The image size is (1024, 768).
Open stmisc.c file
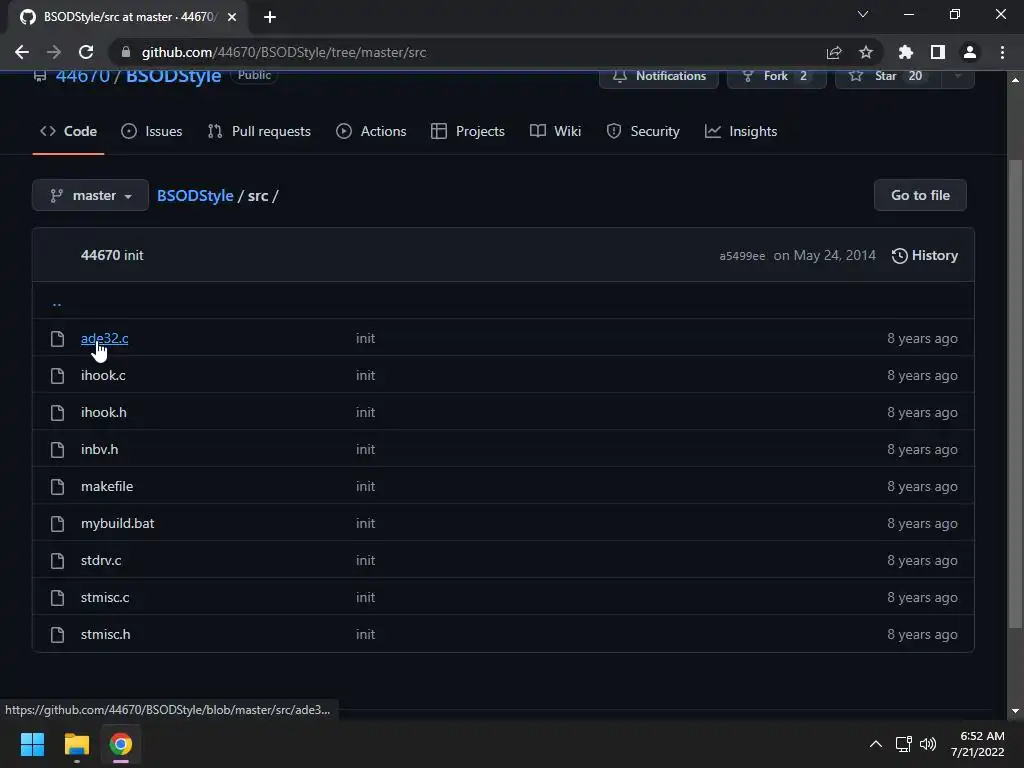click(105, 598)
